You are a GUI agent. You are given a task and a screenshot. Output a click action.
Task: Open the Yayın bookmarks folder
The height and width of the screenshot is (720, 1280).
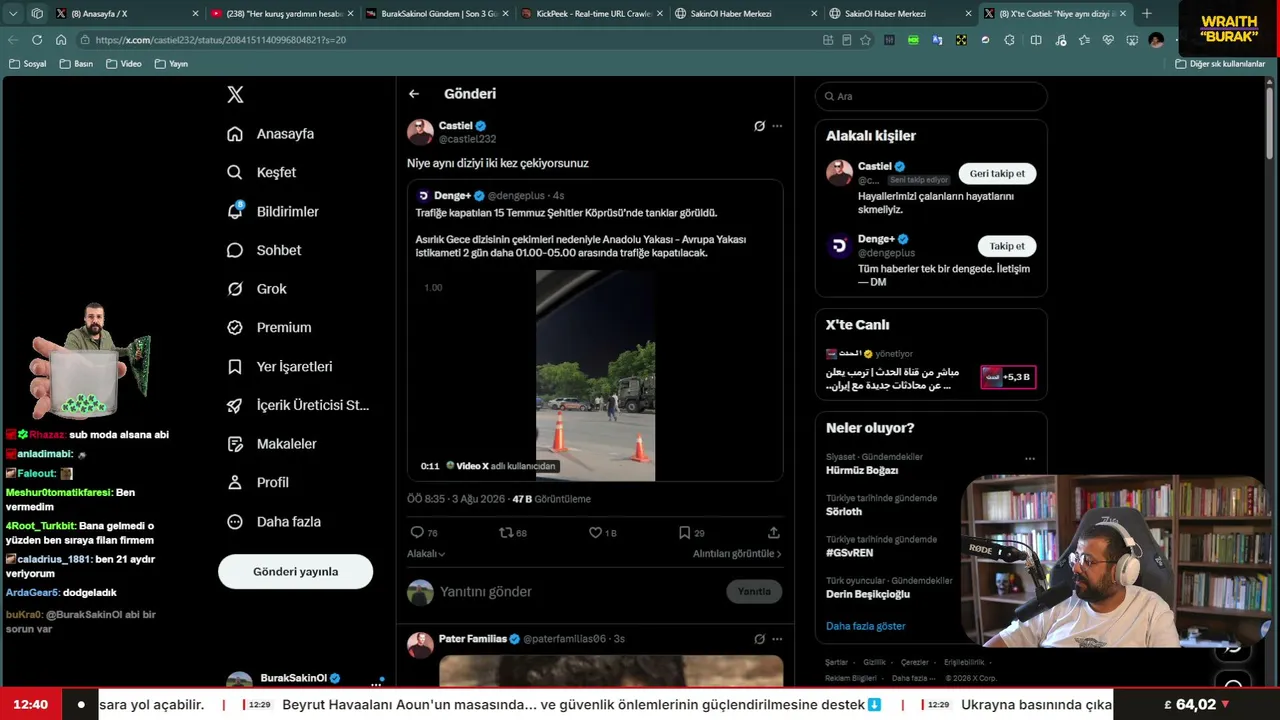(171, 64)
